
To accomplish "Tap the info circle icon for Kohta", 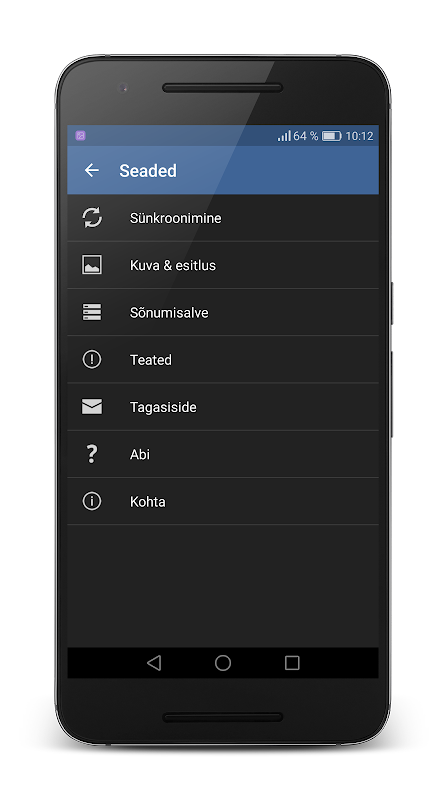I will point(92,501).
